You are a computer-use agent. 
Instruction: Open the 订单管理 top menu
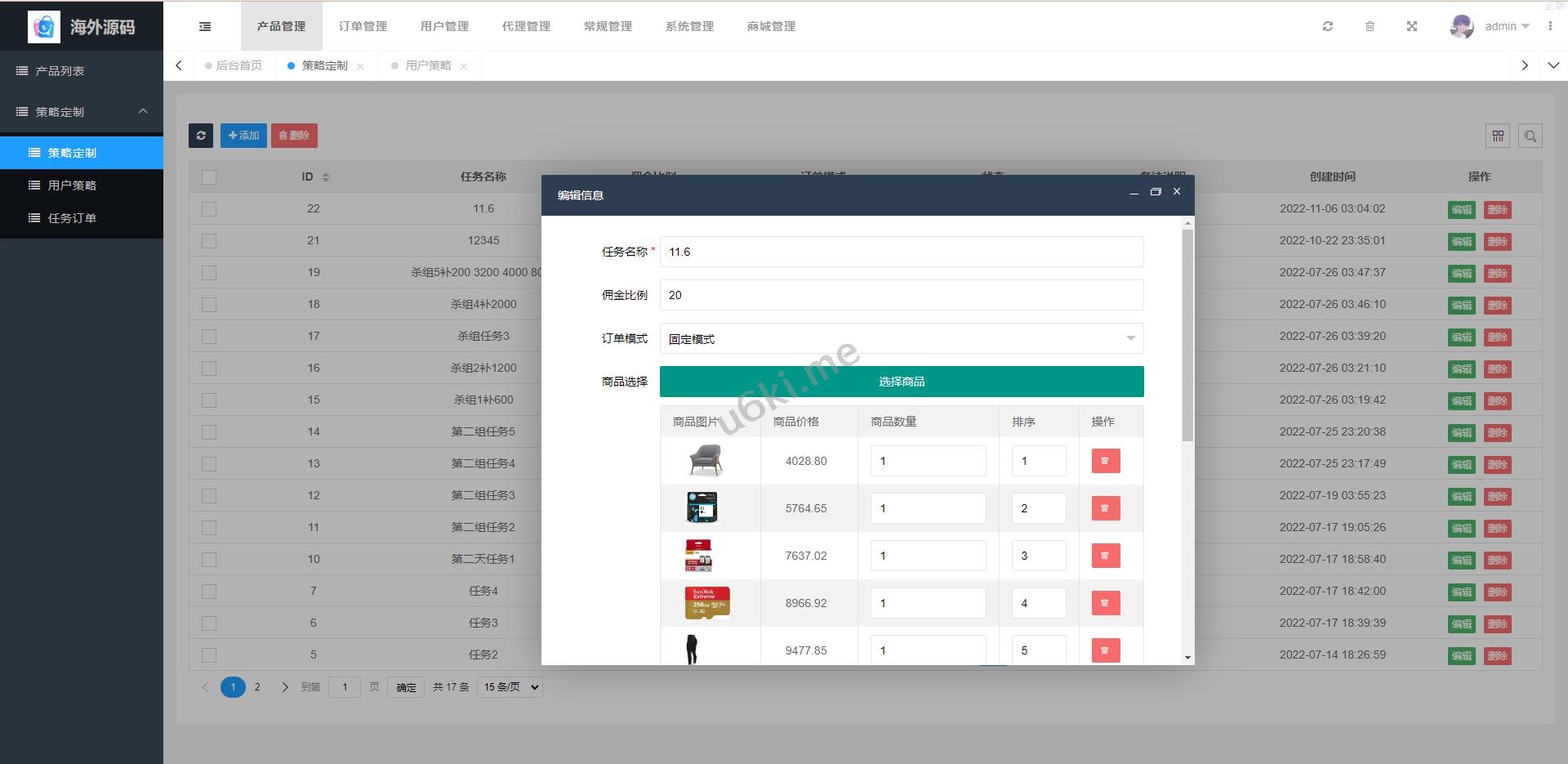pos(363,26)
